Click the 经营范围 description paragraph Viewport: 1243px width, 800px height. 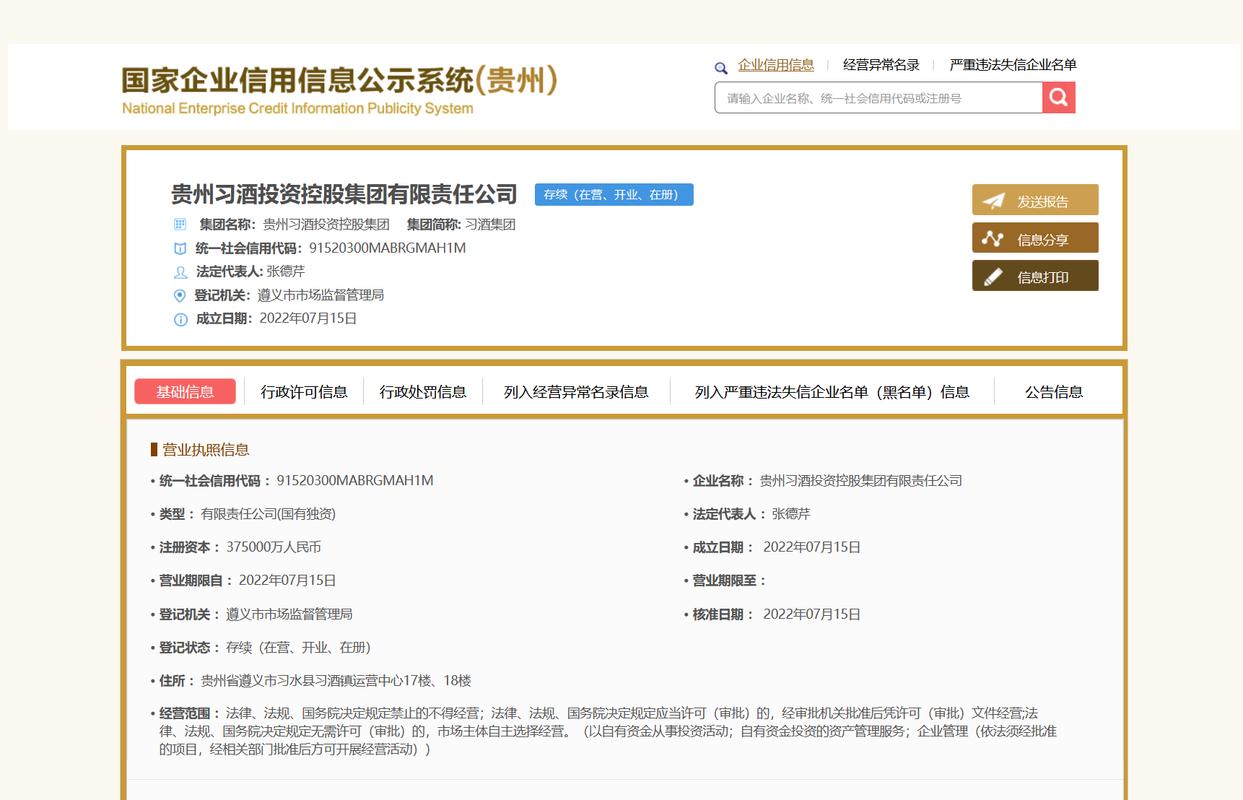click(x=608, y=731)
